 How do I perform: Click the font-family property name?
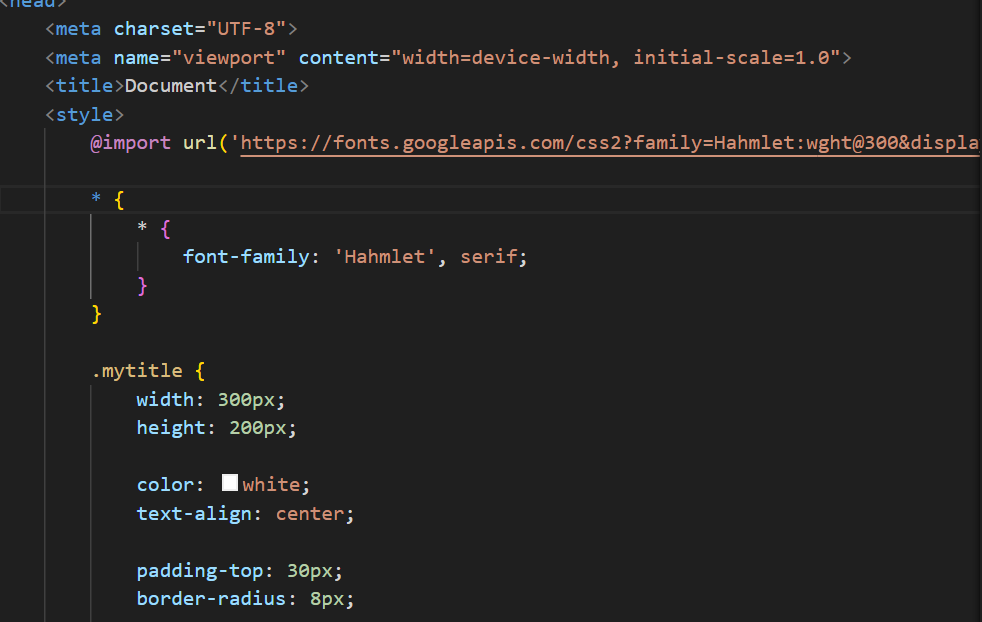pos(246,257)
